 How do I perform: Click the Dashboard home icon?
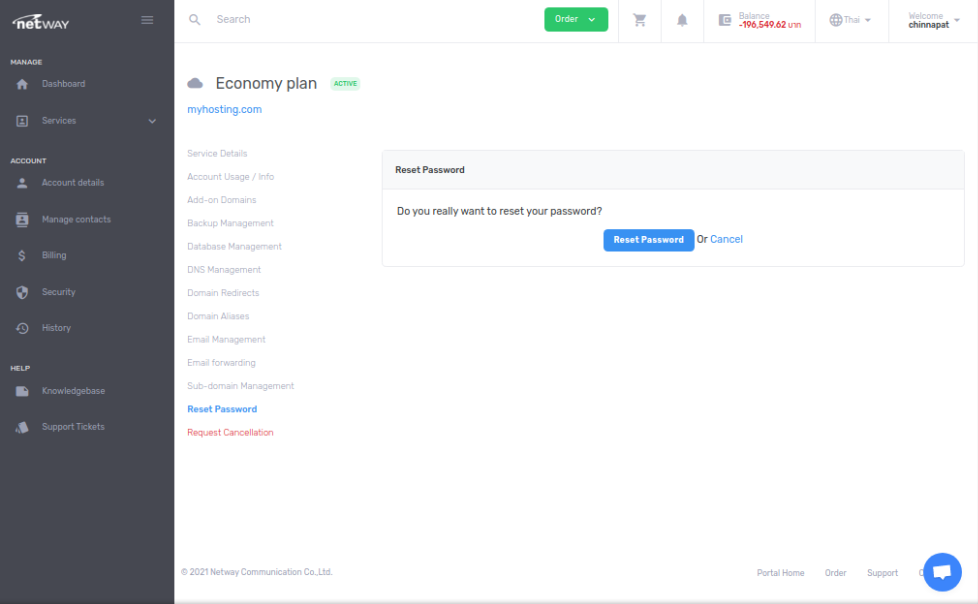pos(22,84)
